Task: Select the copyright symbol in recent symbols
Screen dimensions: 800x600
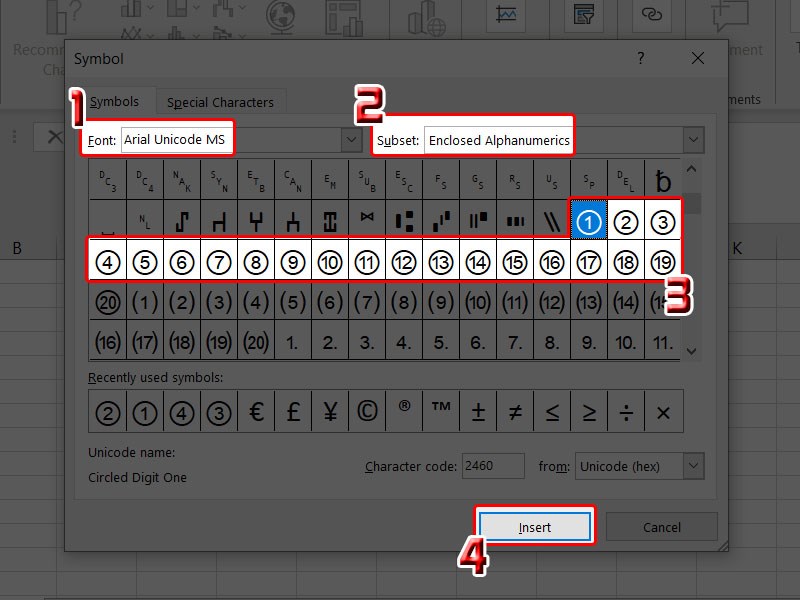Action: coord(367,411)
